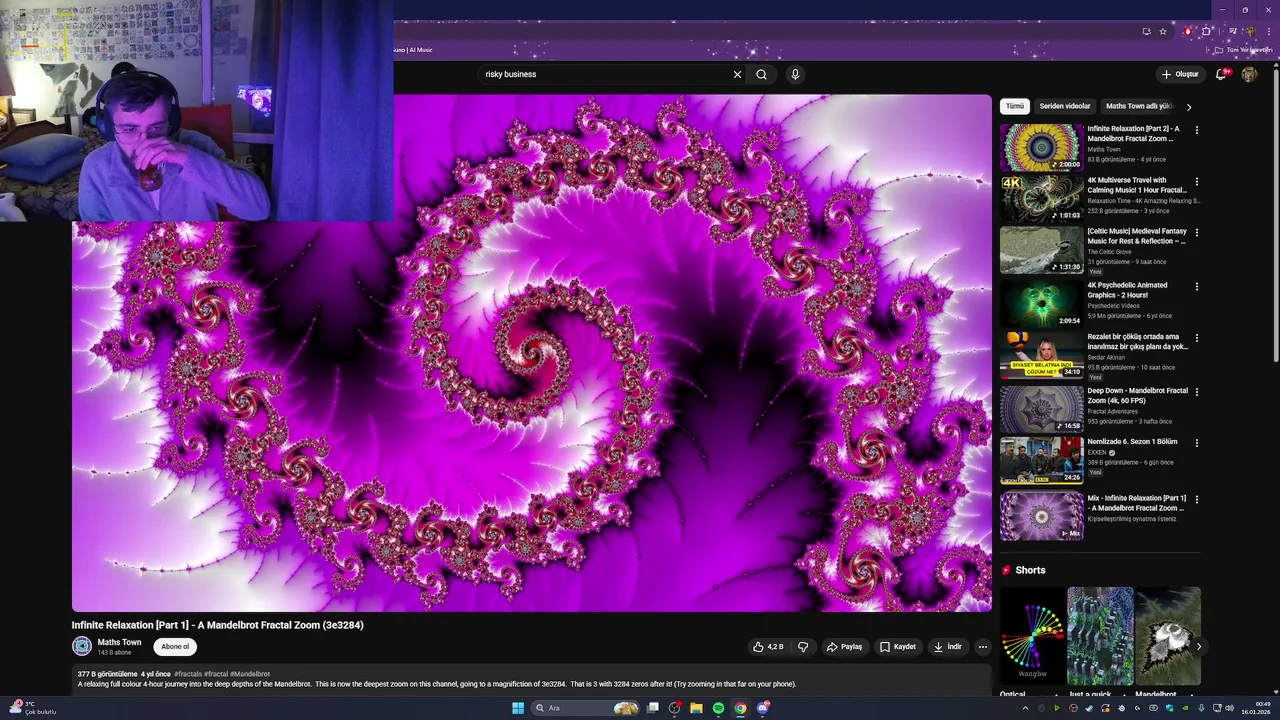Open Chrome media control icon
The width and height of the screenshot is (1280, 720).
[x=1232, y=31]
